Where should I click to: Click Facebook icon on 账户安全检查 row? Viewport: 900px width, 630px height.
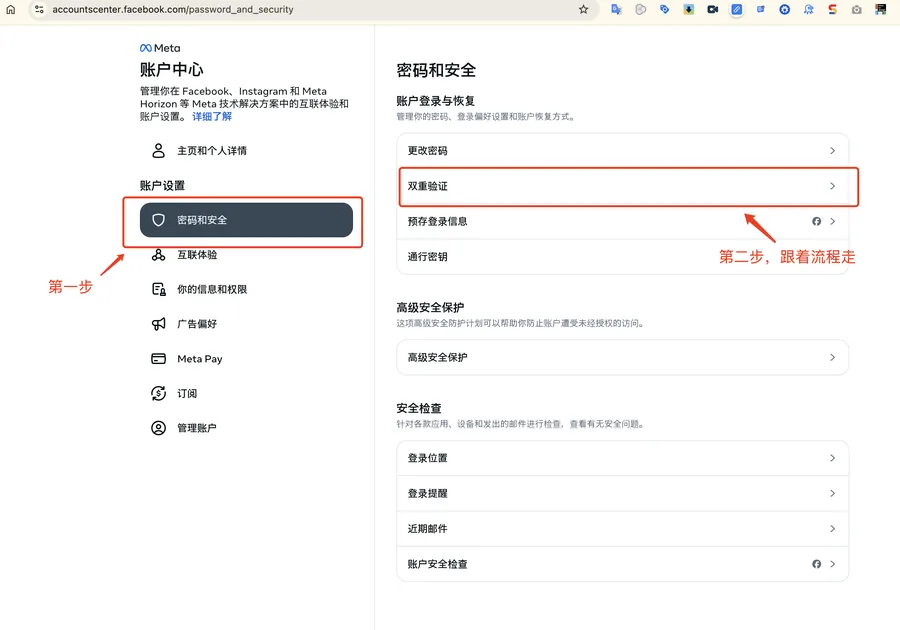tap(816, 564)
